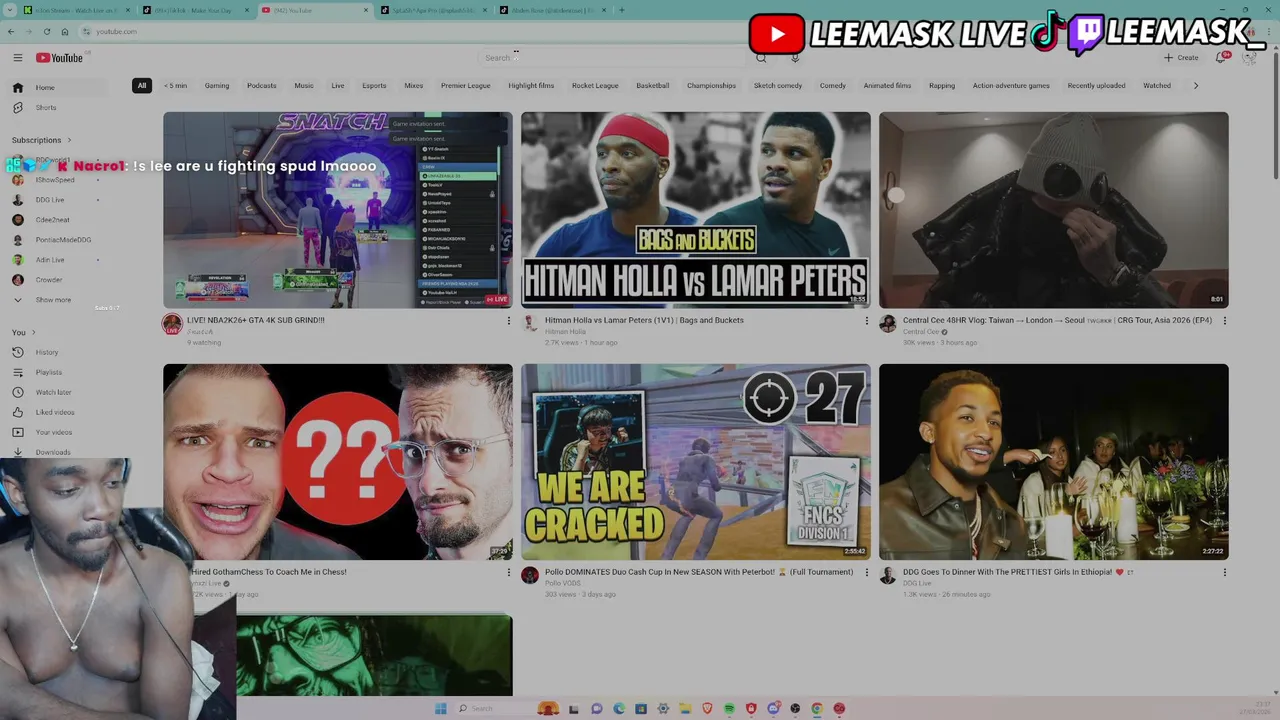This screenshot has height=720, width=1280.
Task: Show more filter chips with right arrow
Action: tap(1196, 85)
